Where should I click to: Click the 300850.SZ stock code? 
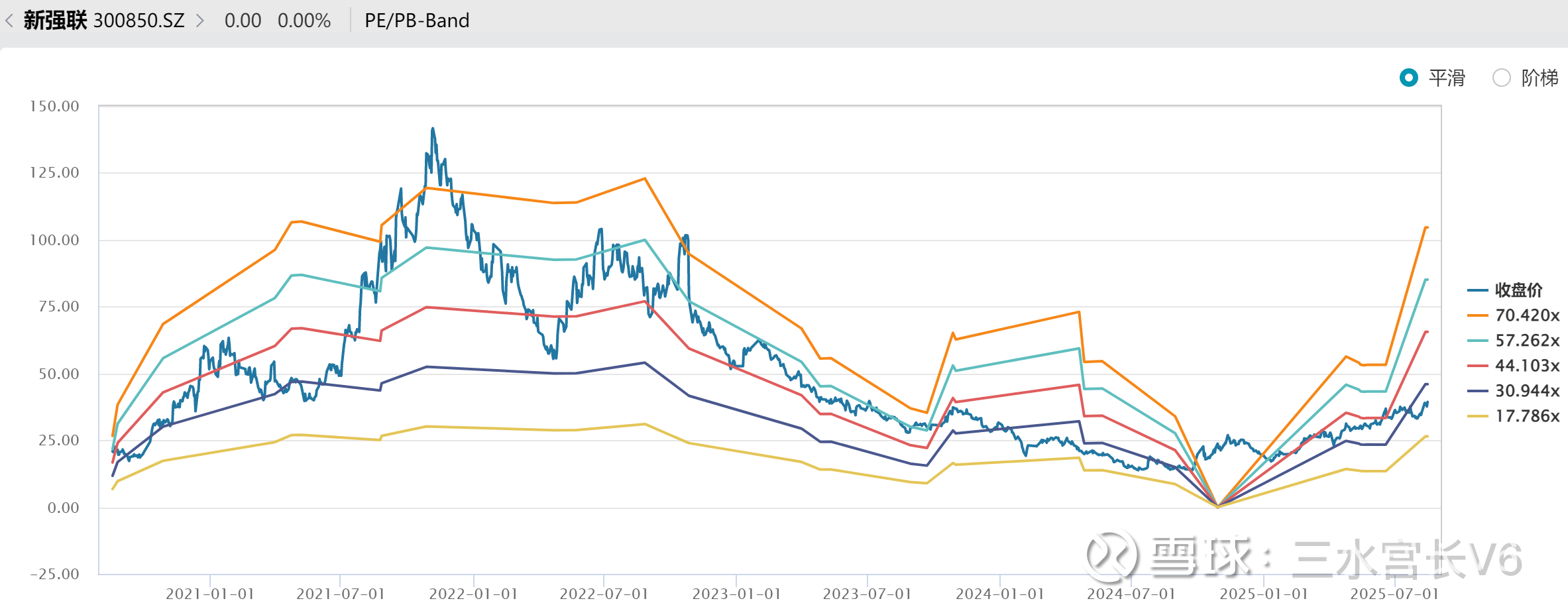[x=139, y=21]
